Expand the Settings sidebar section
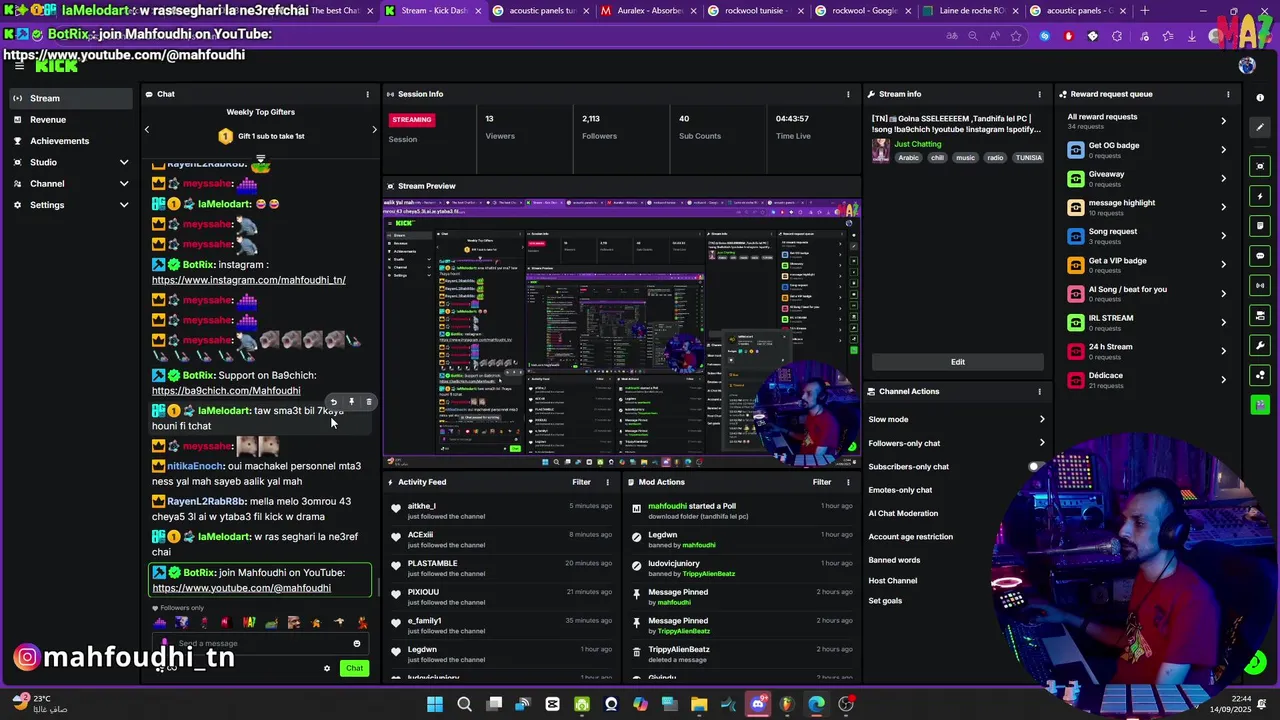This screenshot has width=1280, height=720. (124, 205)
